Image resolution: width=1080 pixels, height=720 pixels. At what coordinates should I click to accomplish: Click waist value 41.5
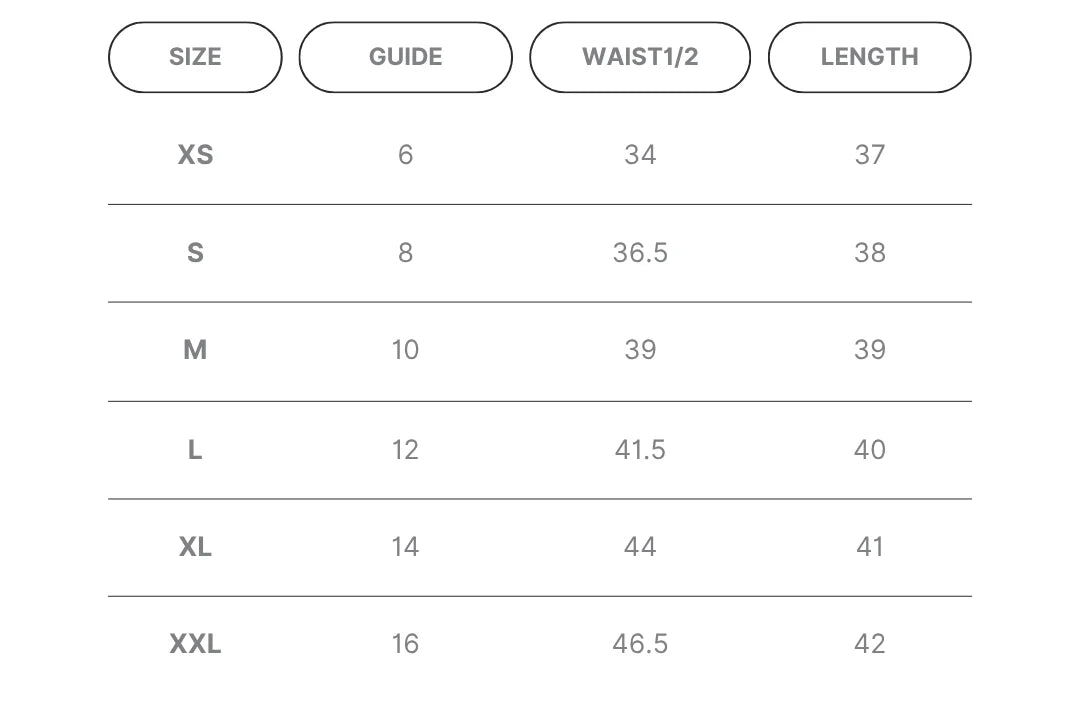pyautogui.click(x=640, y=450)
